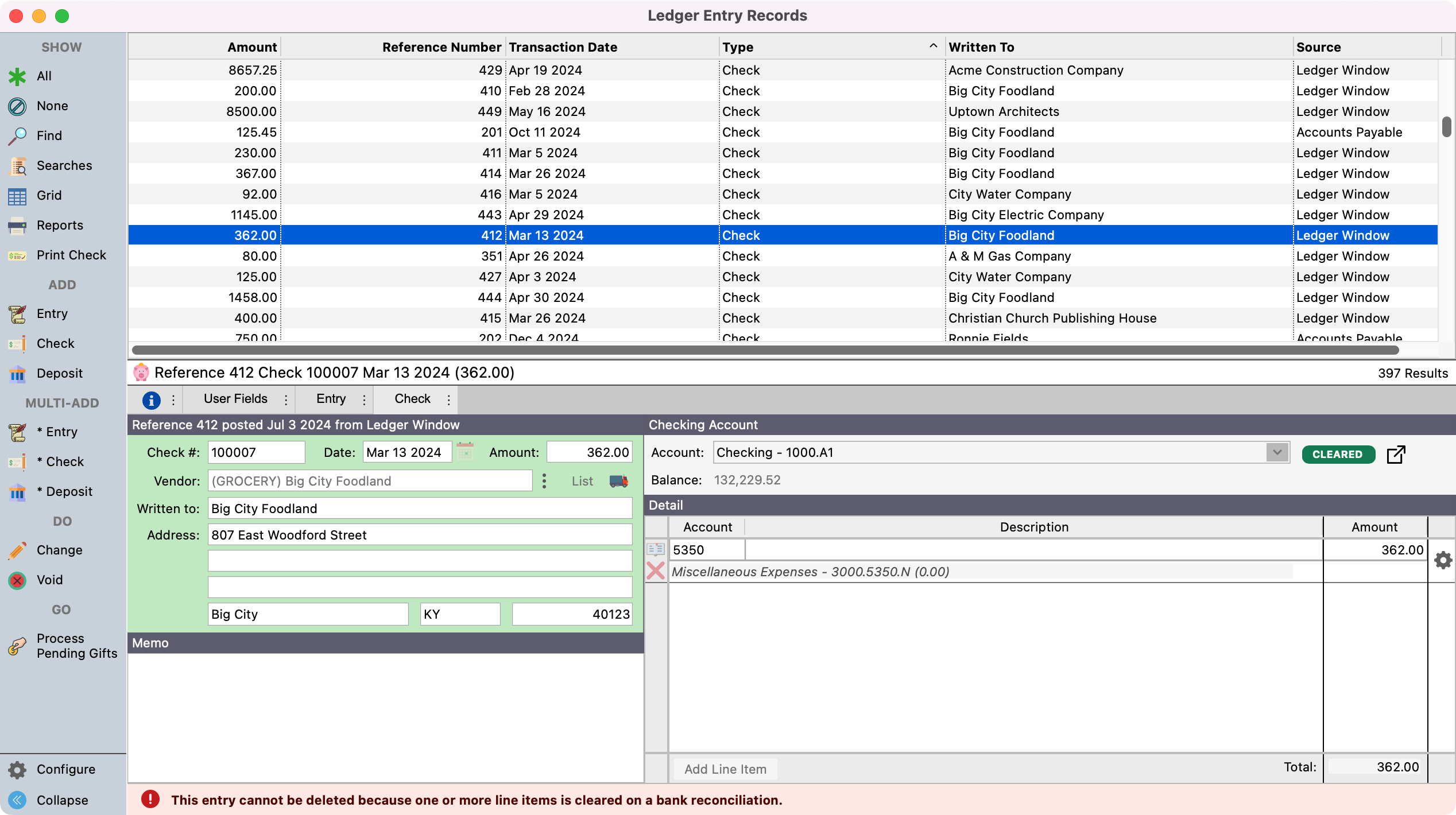Switch to the Entry tab
1456x815 pixels.
331,398
